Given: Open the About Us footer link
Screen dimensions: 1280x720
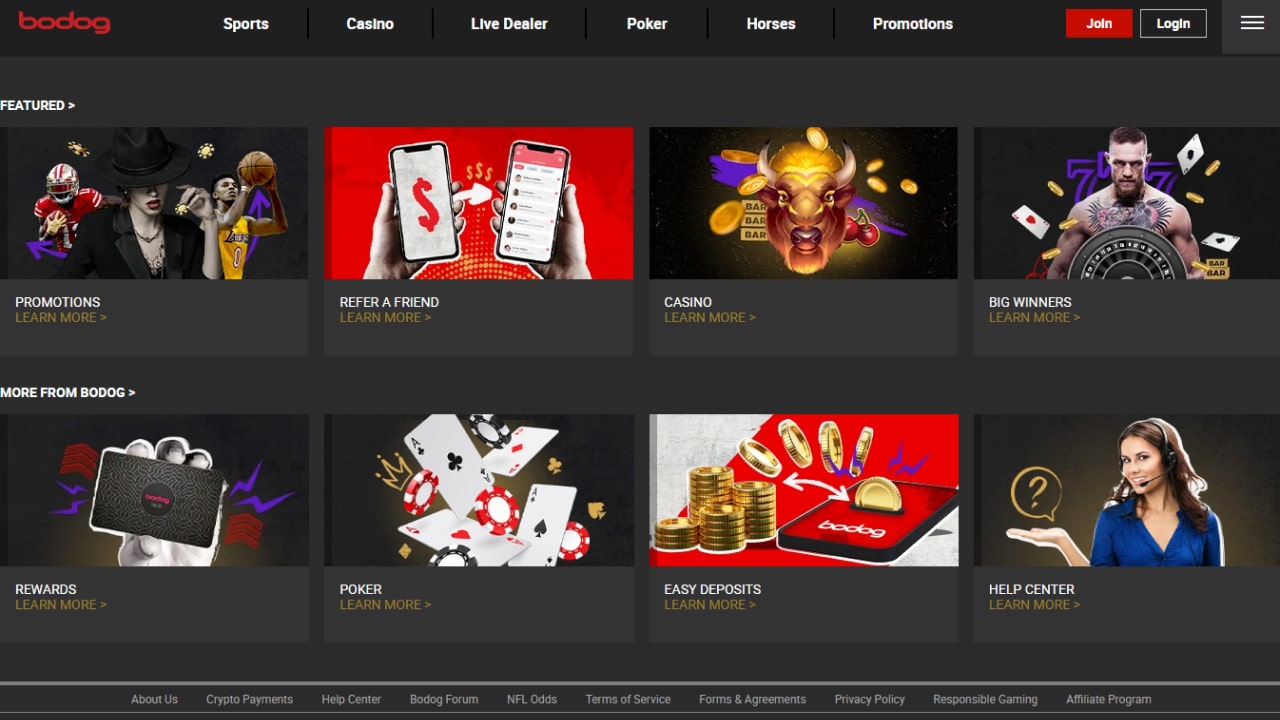Looking at the screenshot, I should (x=154, y=700).
